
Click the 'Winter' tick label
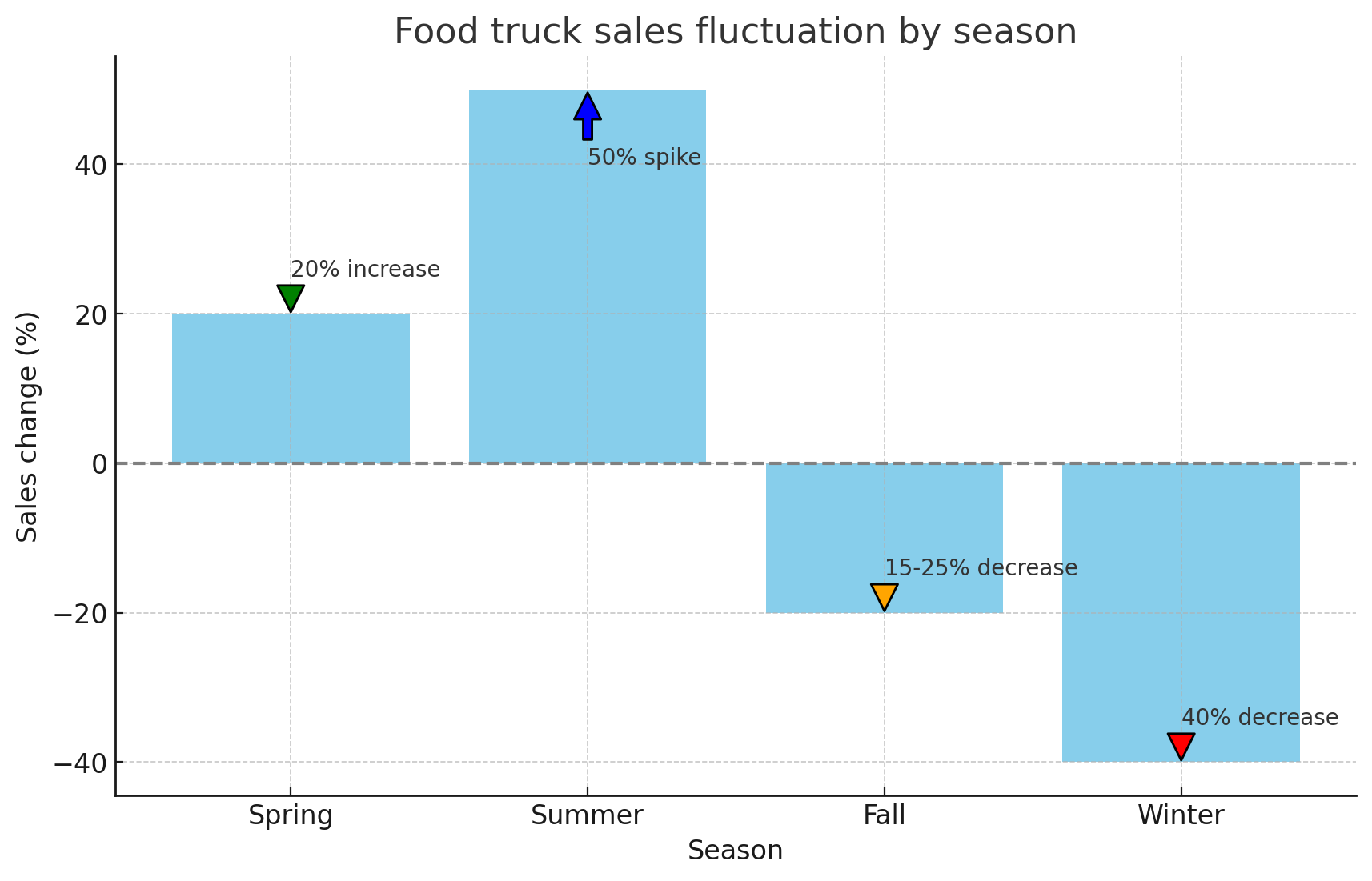[x=1181, y=816]
